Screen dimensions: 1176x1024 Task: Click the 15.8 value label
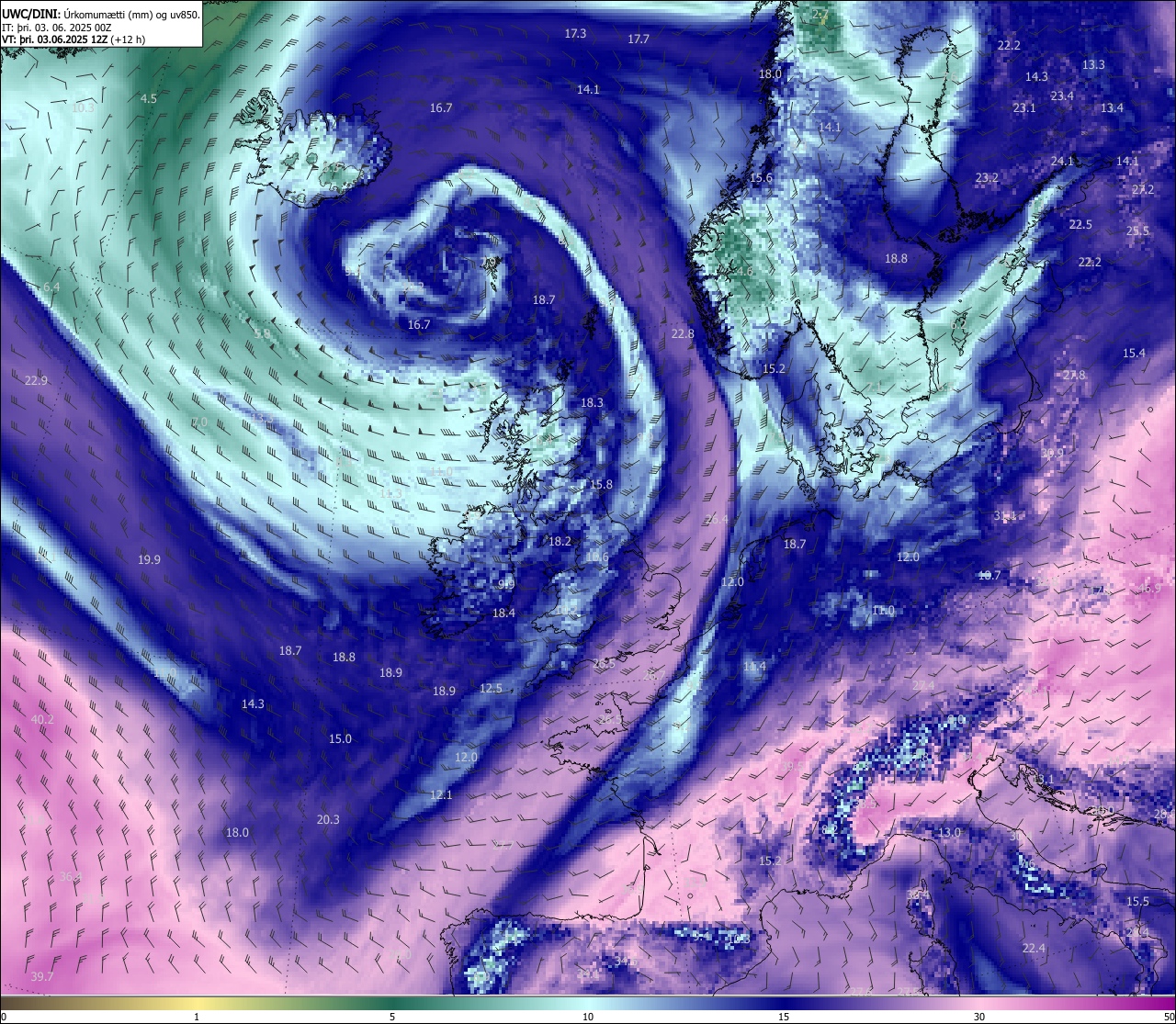(x=601, y=485)
